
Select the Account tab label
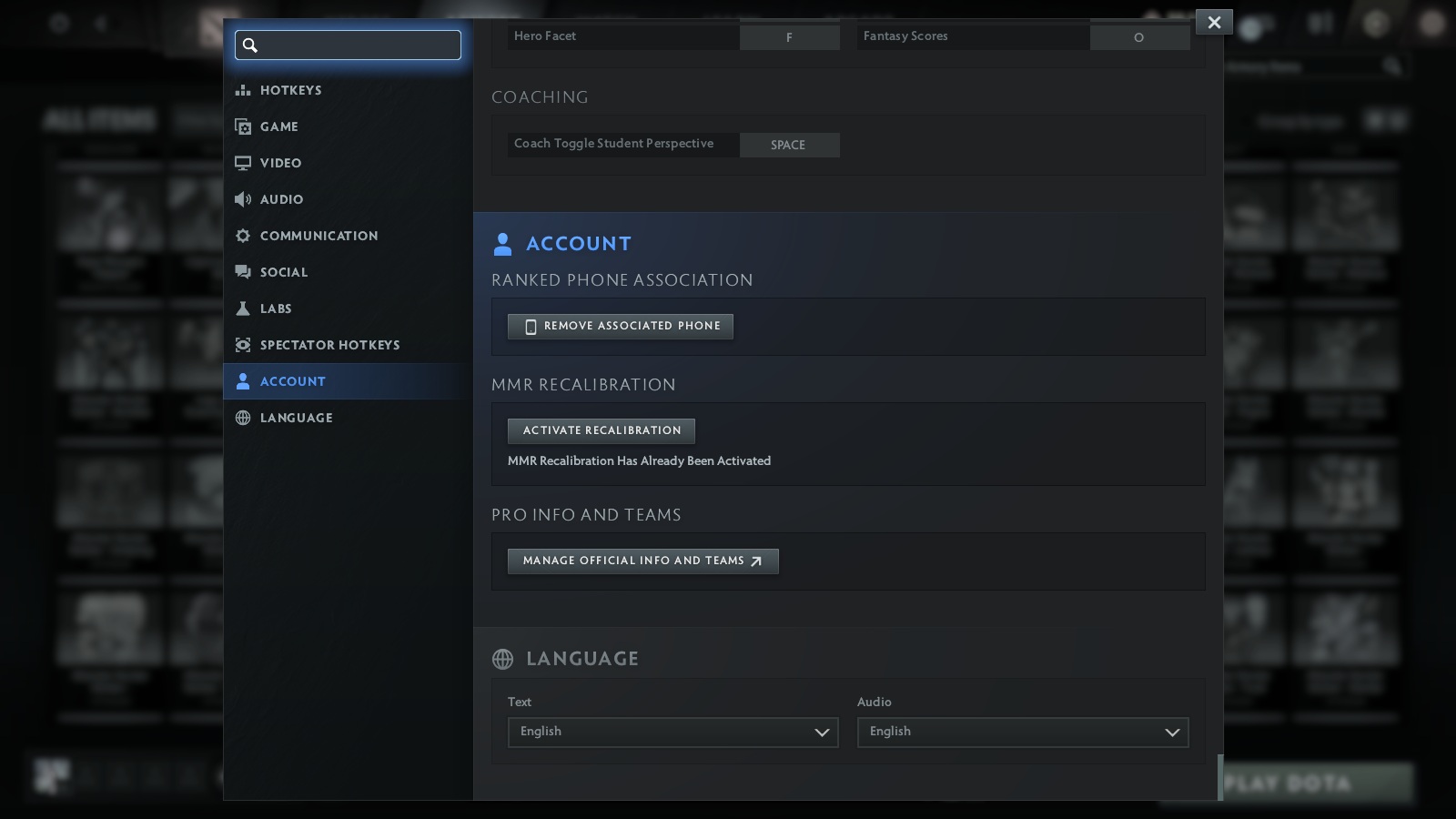coord(293,381)
